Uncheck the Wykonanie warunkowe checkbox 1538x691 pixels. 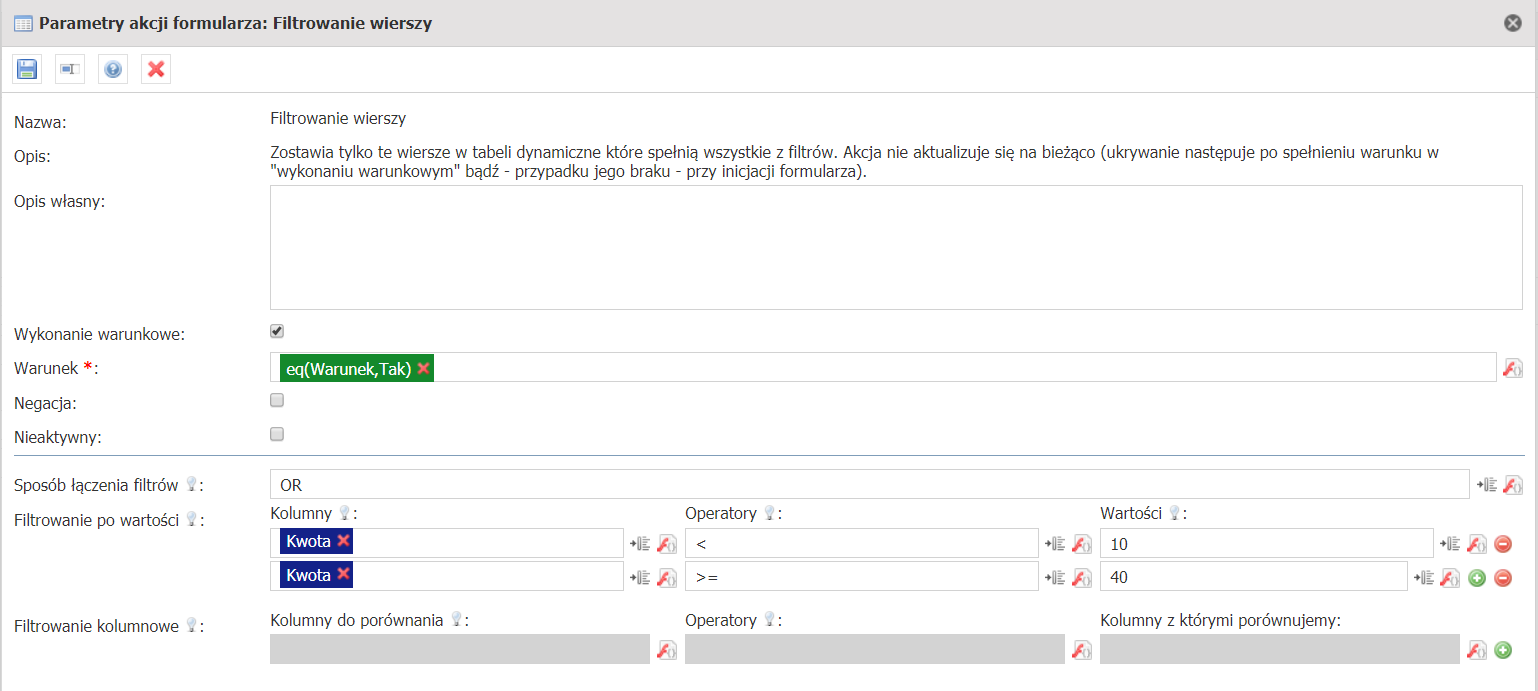(x=277, y=331)
